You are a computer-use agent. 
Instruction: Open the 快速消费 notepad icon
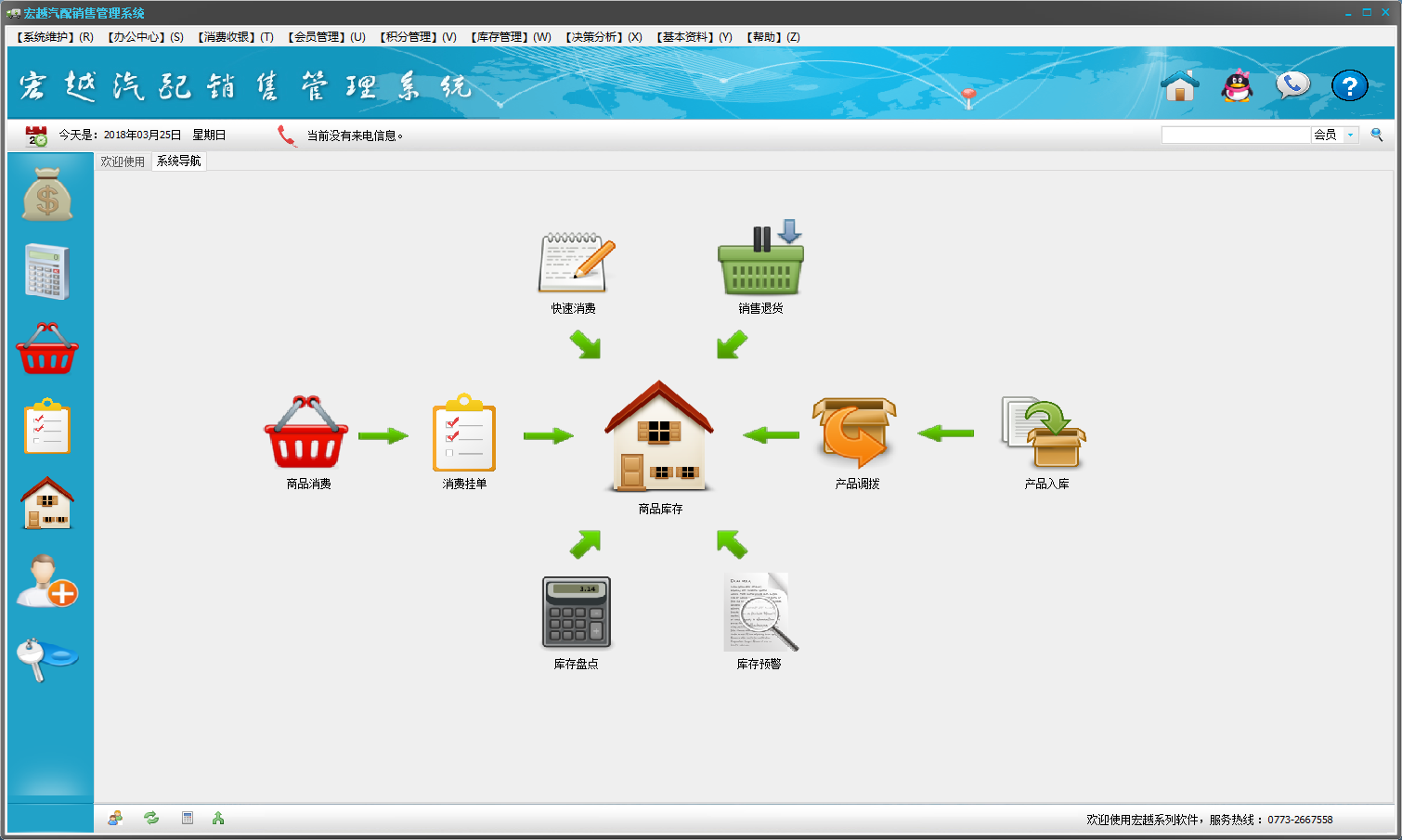575,264
